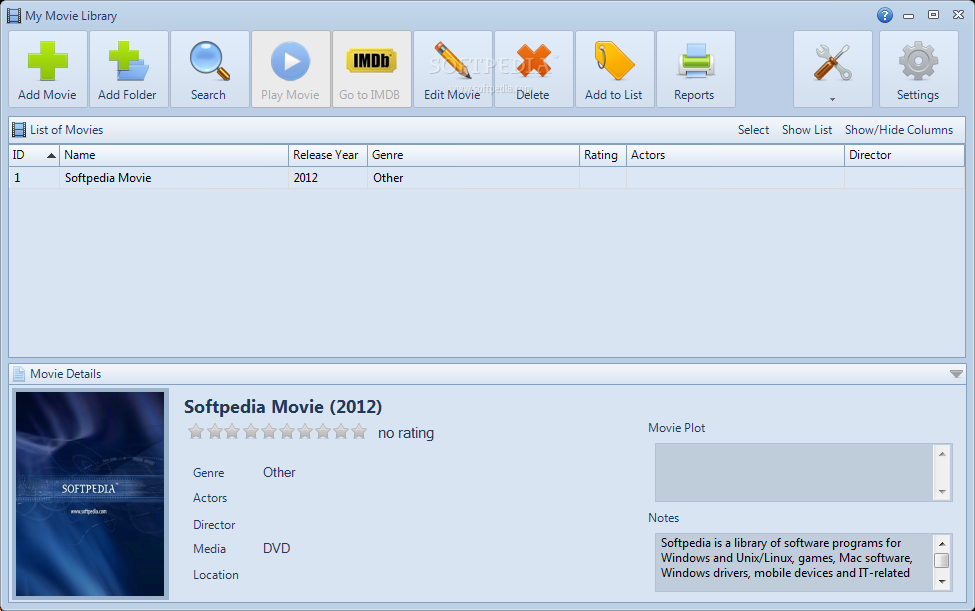
Task: Sort by the Director column header
Action: (x=904, y=155)
